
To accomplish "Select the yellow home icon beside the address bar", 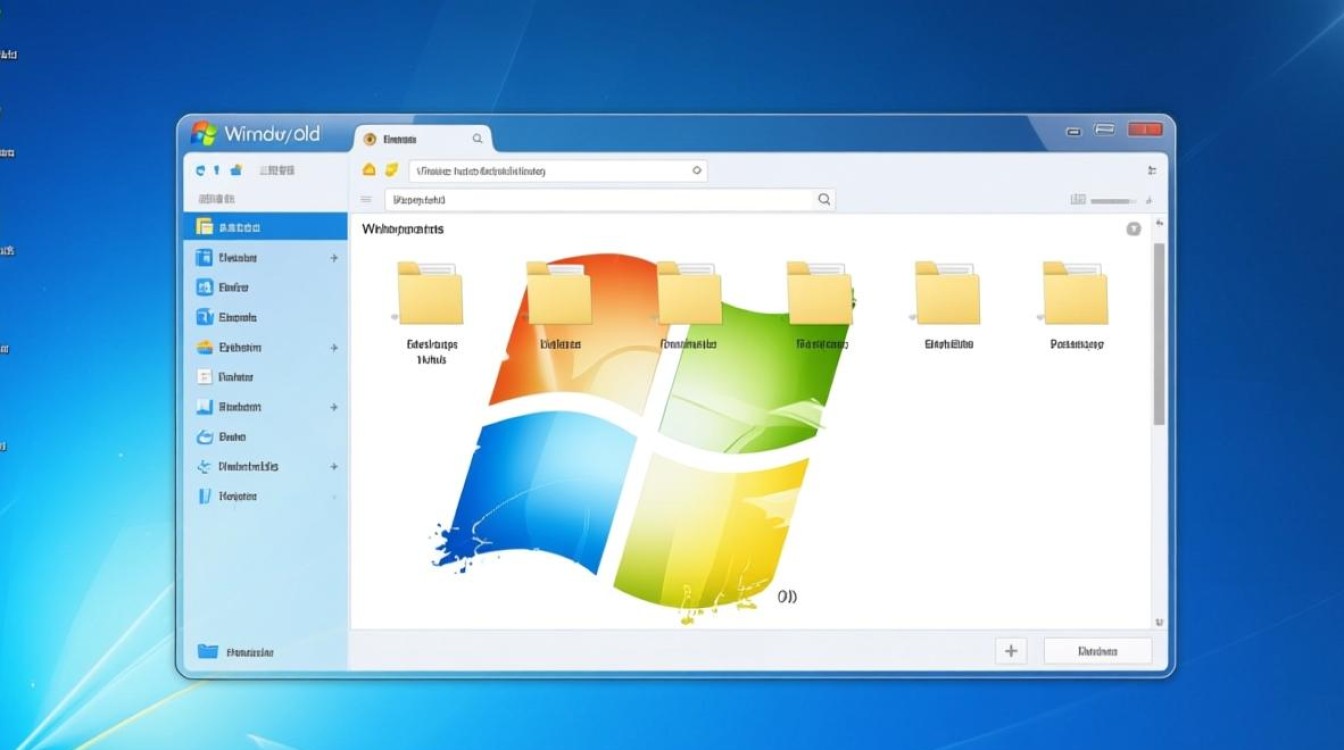I will click(367, 170).
